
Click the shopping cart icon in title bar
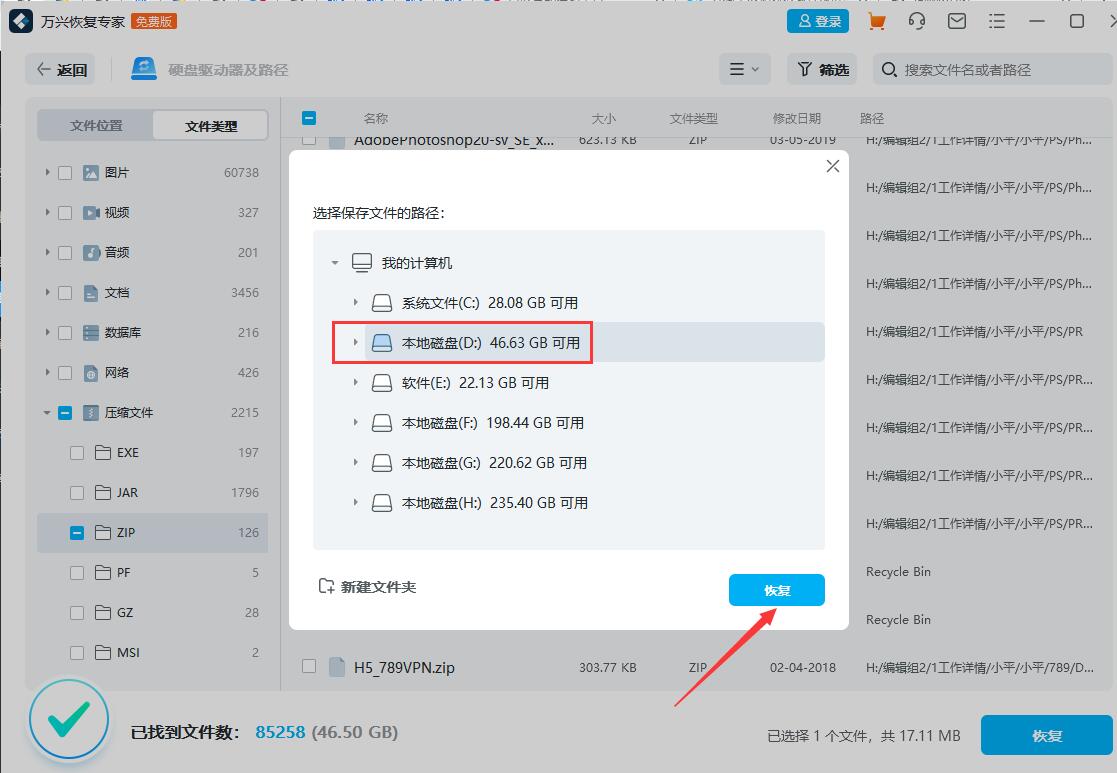pos(877,20)
